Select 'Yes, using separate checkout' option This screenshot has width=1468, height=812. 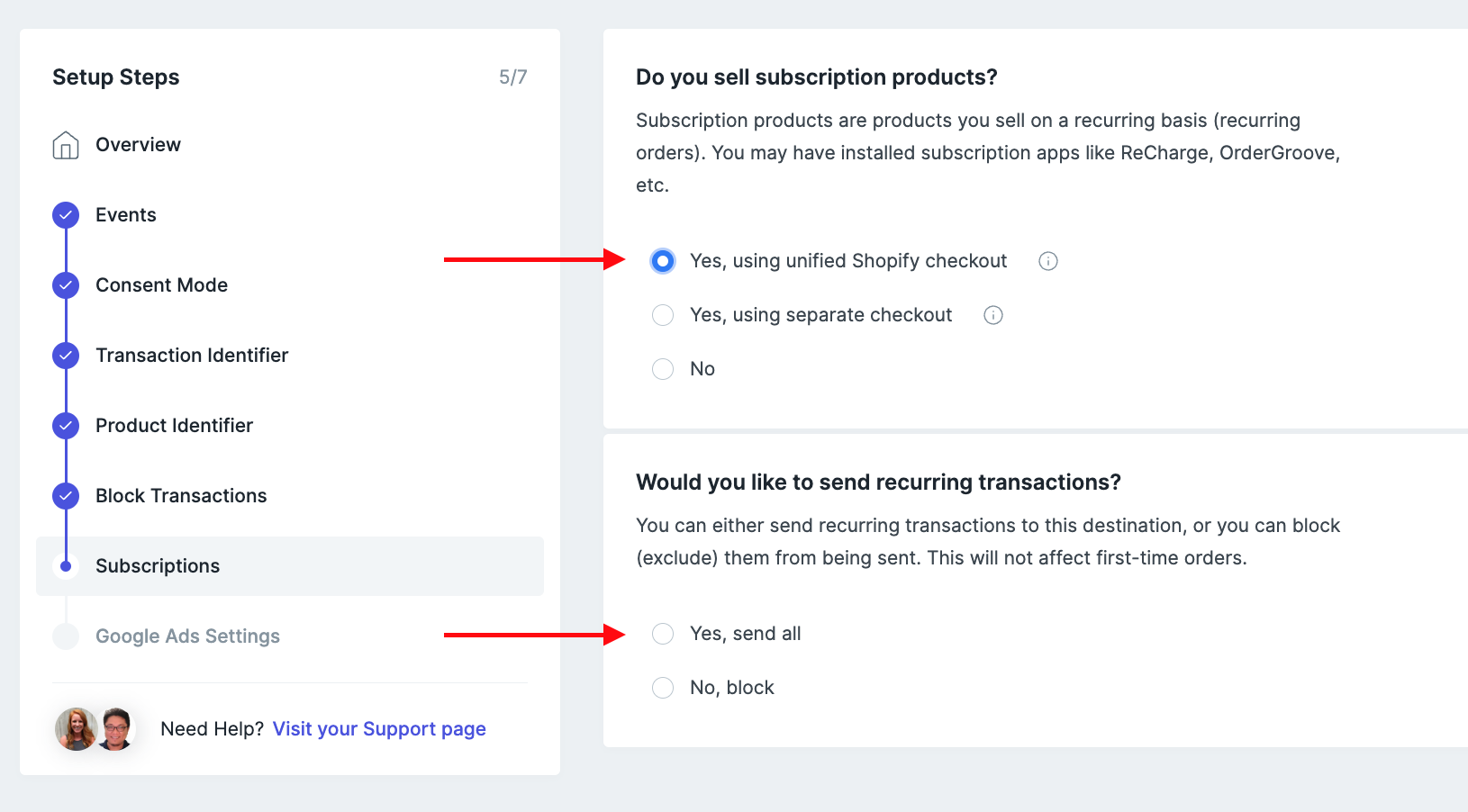point(663,315)
